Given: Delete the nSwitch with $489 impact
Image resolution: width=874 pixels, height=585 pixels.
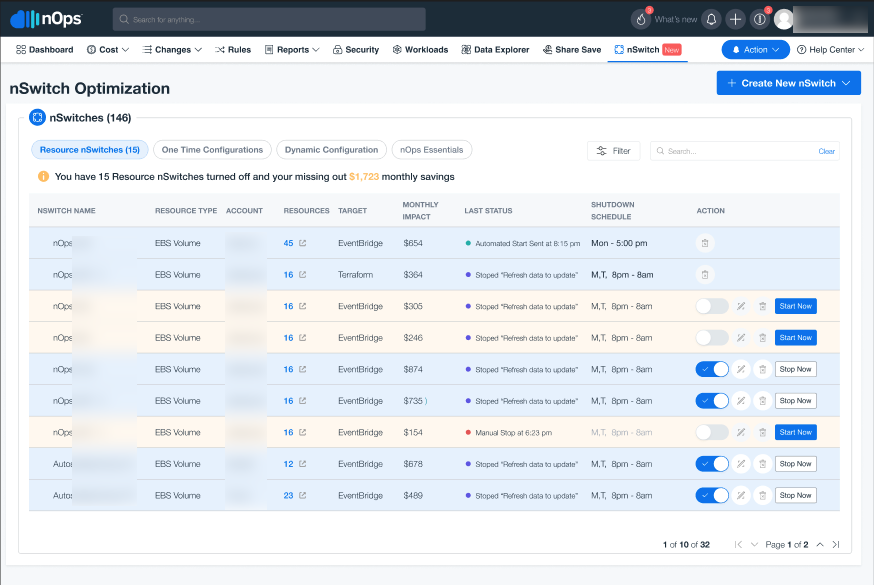Looking at the screenshot, I should (763, 495).
